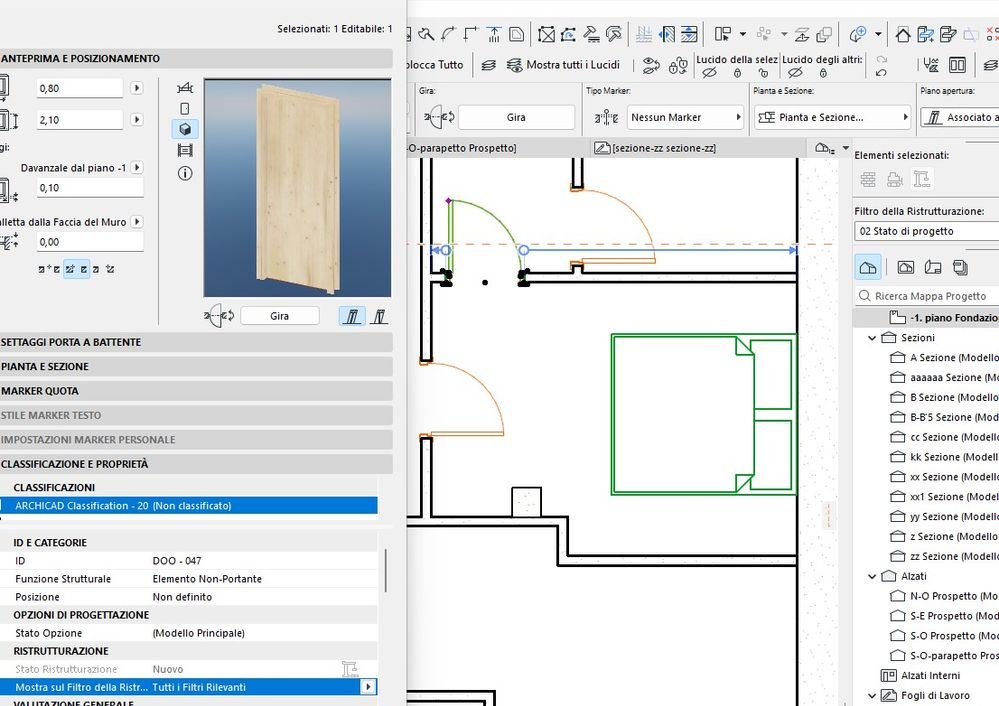The height and width of the screenshot is (706, 999).
Task: Collapse the Sezioni tree group
Action: coord(872,338)
